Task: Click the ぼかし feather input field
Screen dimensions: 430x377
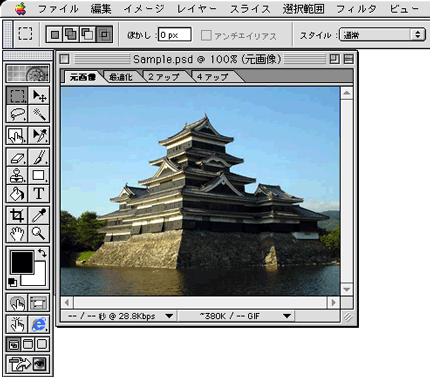Action: 174,35
